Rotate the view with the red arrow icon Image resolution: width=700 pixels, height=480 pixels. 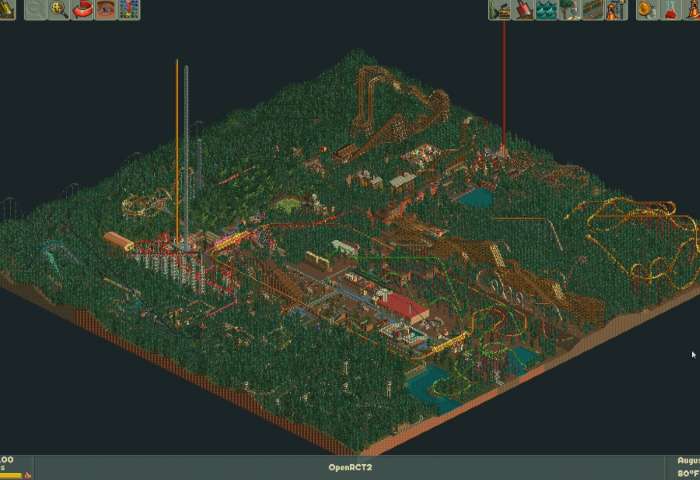click(x=82, y=9)
